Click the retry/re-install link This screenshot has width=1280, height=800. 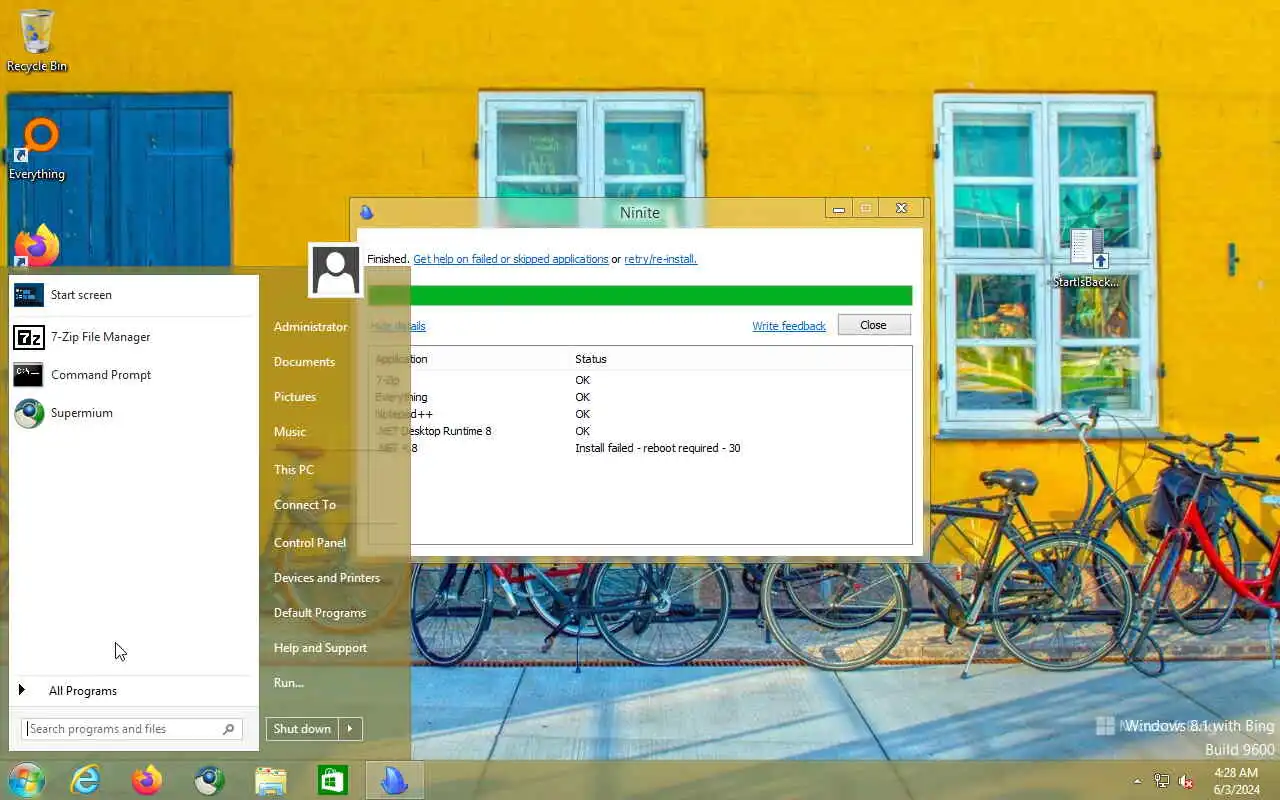coord(661,259)
